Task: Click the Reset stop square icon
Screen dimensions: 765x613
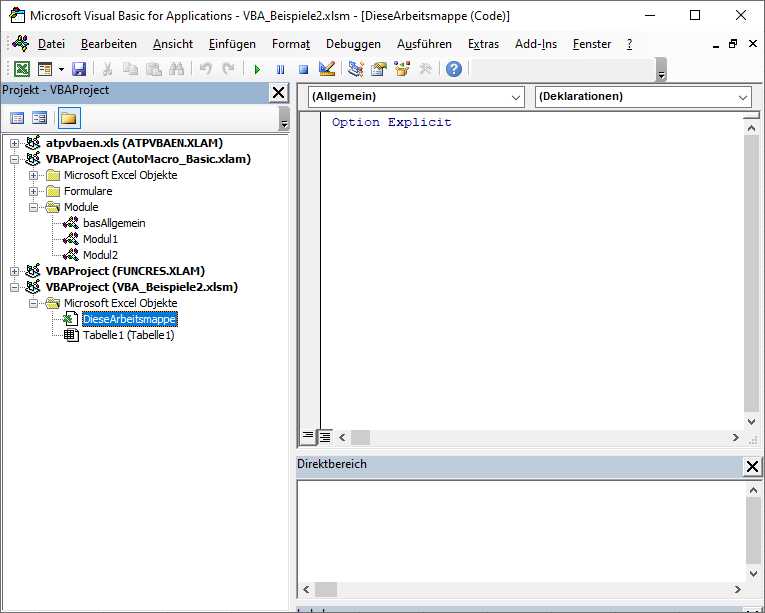Action: pos(303,69)
